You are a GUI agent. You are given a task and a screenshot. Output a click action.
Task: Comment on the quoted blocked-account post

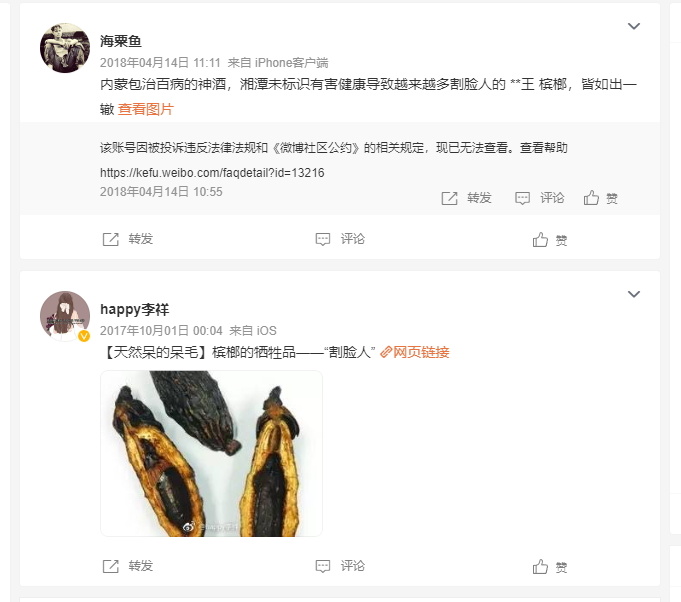pos(522,198)
